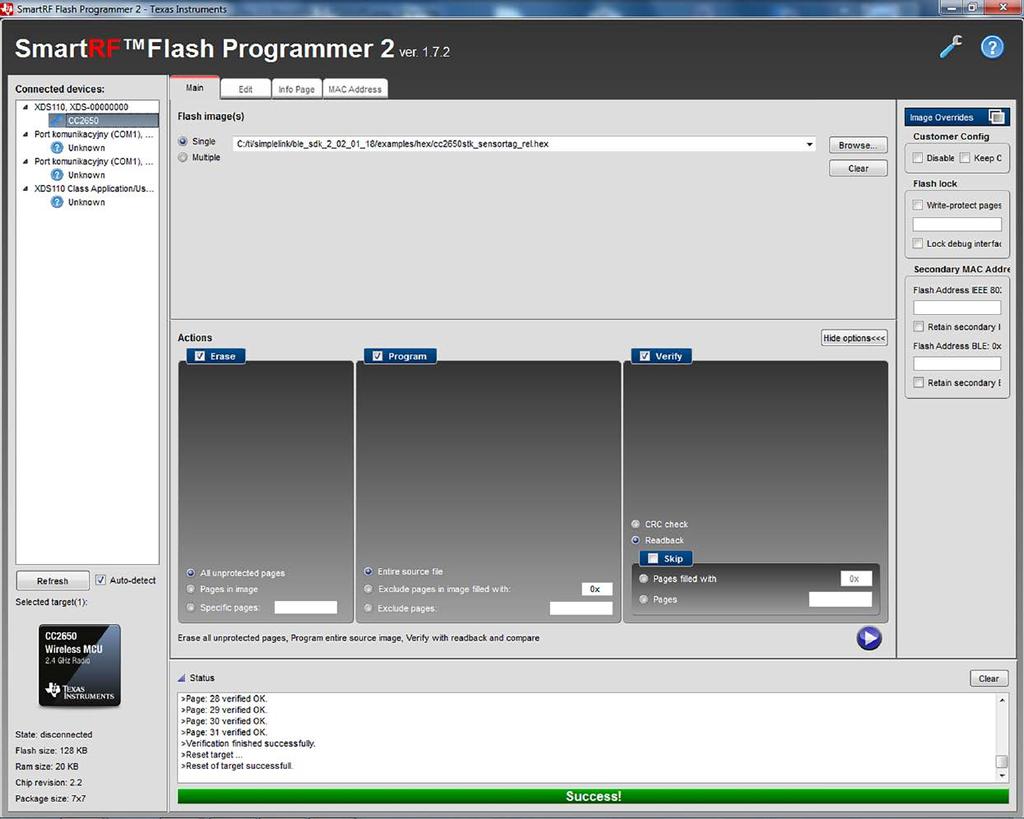Check the Disable customer config checkbox
The height and width of the screenshot is (819, 1024).
(x=918, y=158)
